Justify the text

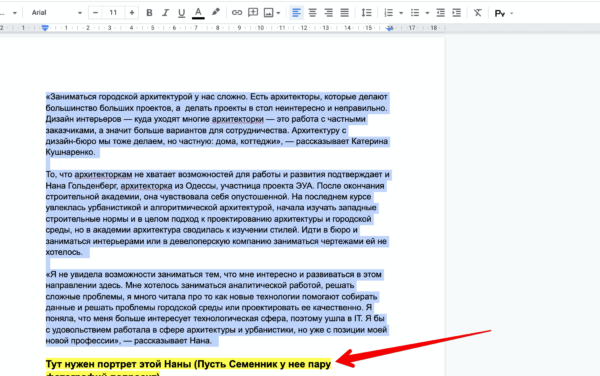click(344, 13)
